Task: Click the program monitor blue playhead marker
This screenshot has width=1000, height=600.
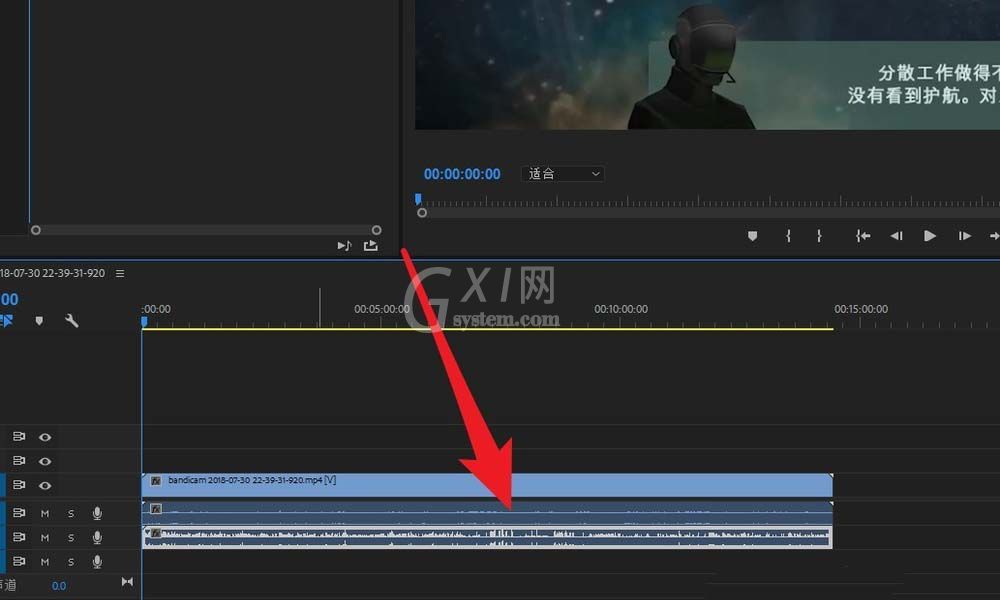Action: click(x=418, y=199)
